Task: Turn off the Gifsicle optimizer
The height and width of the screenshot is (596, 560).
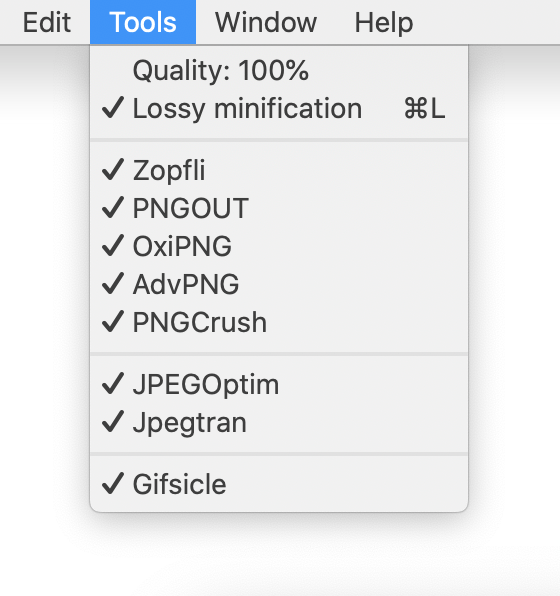Action: (279, 484)
